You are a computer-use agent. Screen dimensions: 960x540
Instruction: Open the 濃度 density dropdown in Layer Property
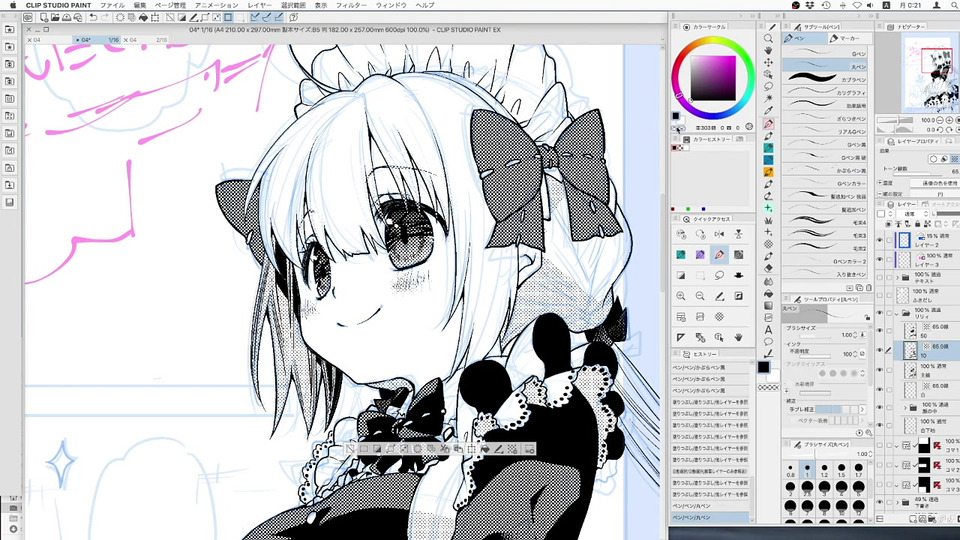point(934,183)
